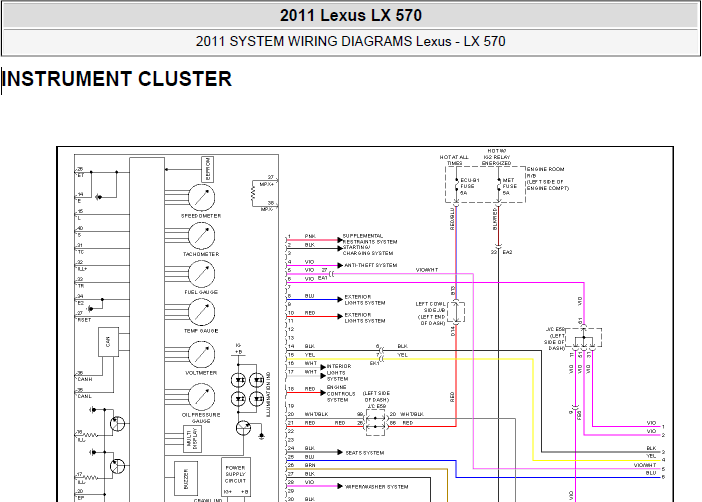Click the MPX- terminal label
This screenshot has height=502, width=702.
click(x=267, y=209)
